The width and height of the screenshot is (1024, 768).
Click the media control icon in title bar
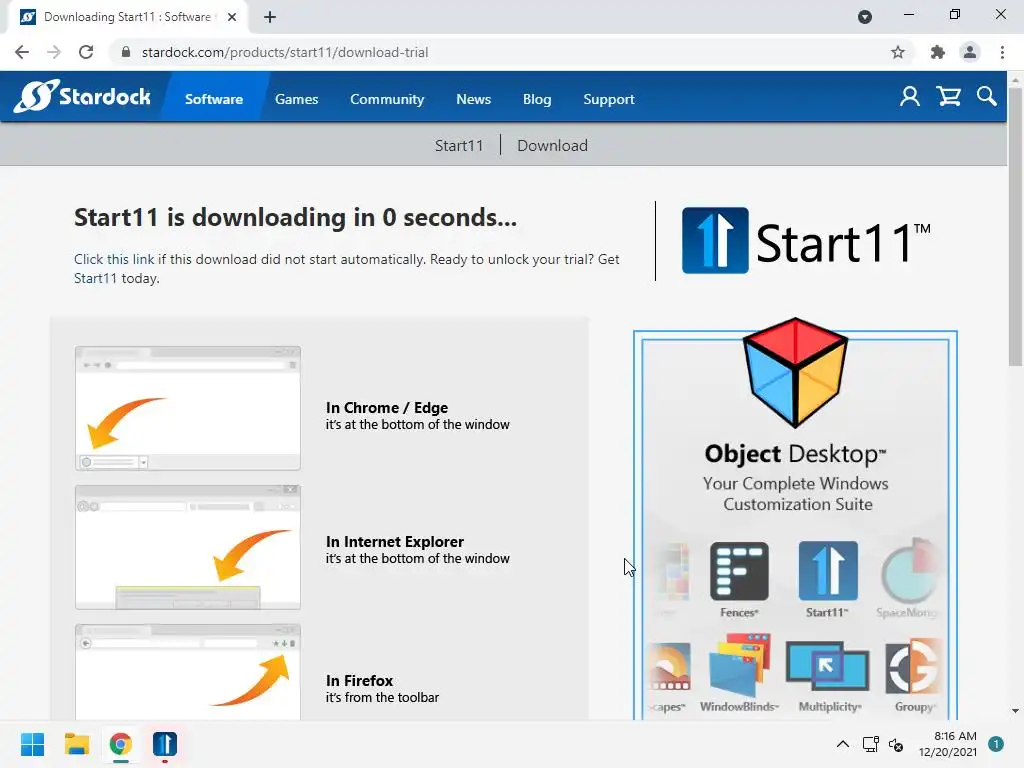pyautogui.click(x=865, y=17)
